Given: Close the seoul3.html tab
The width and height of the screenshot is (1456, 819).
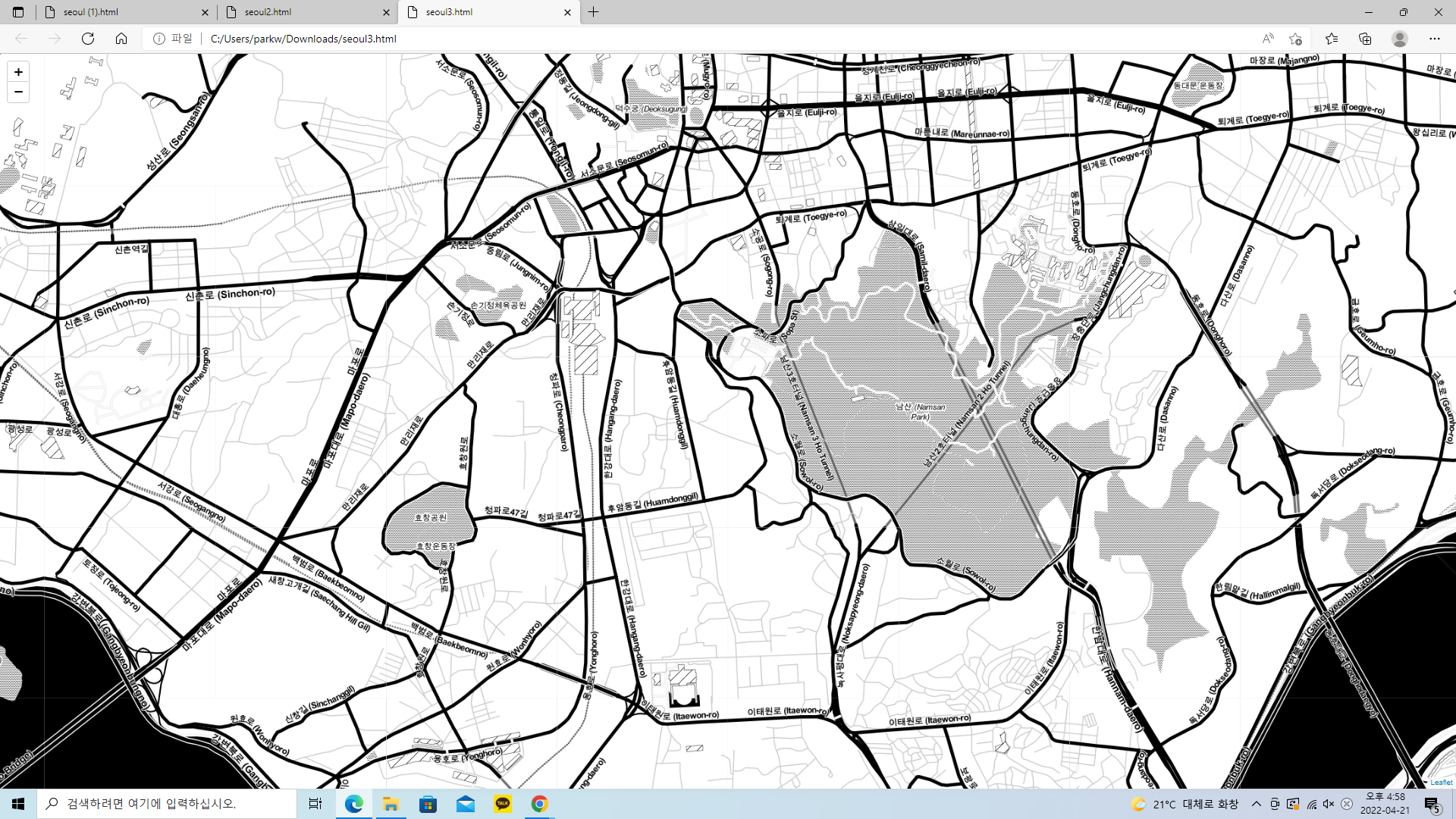Looking at the screenshot, I should pyautogui.click(x=567, y=12).
